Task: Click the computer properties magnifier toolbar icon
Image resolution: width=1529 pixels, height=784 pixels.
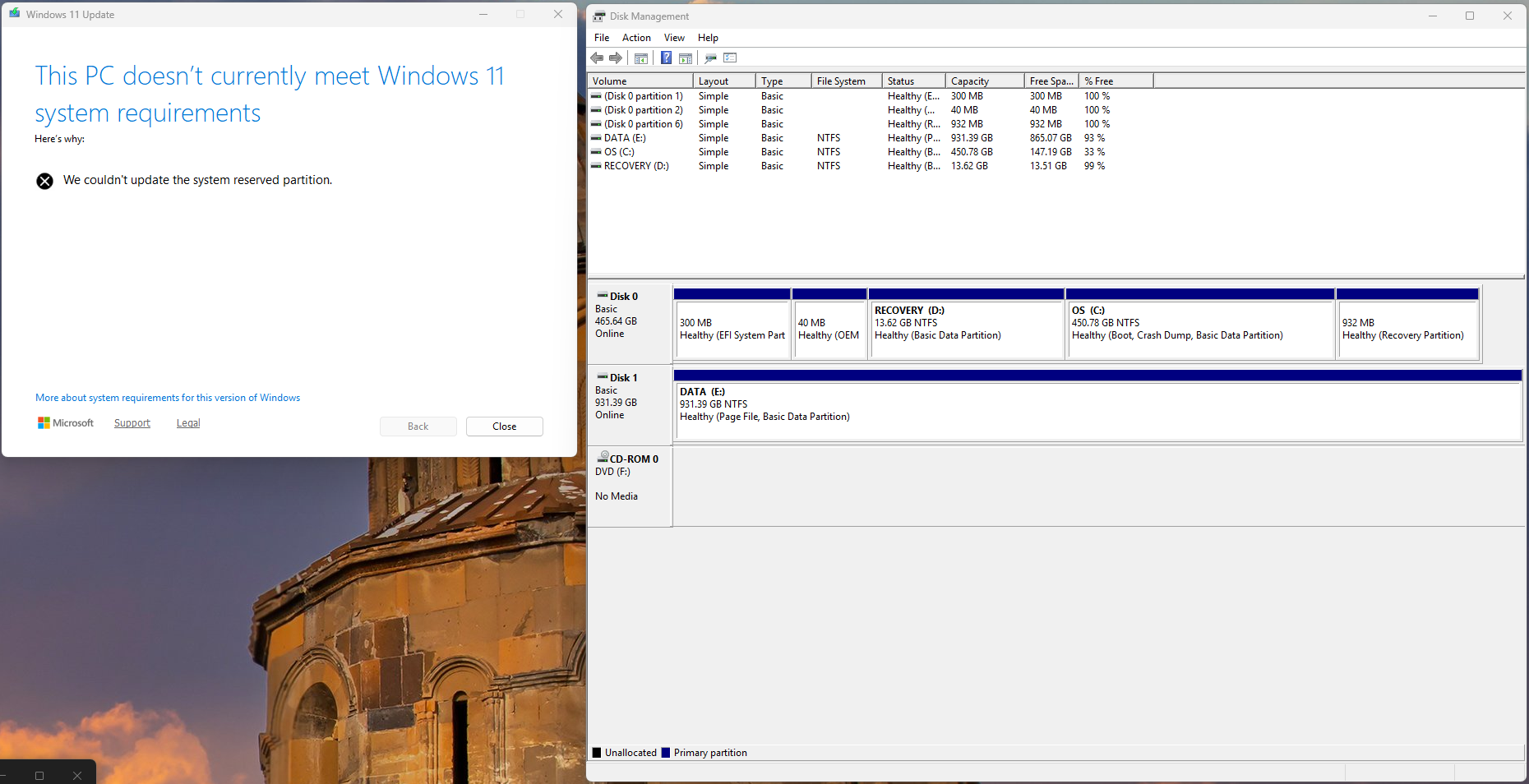Action: point(709,58)
